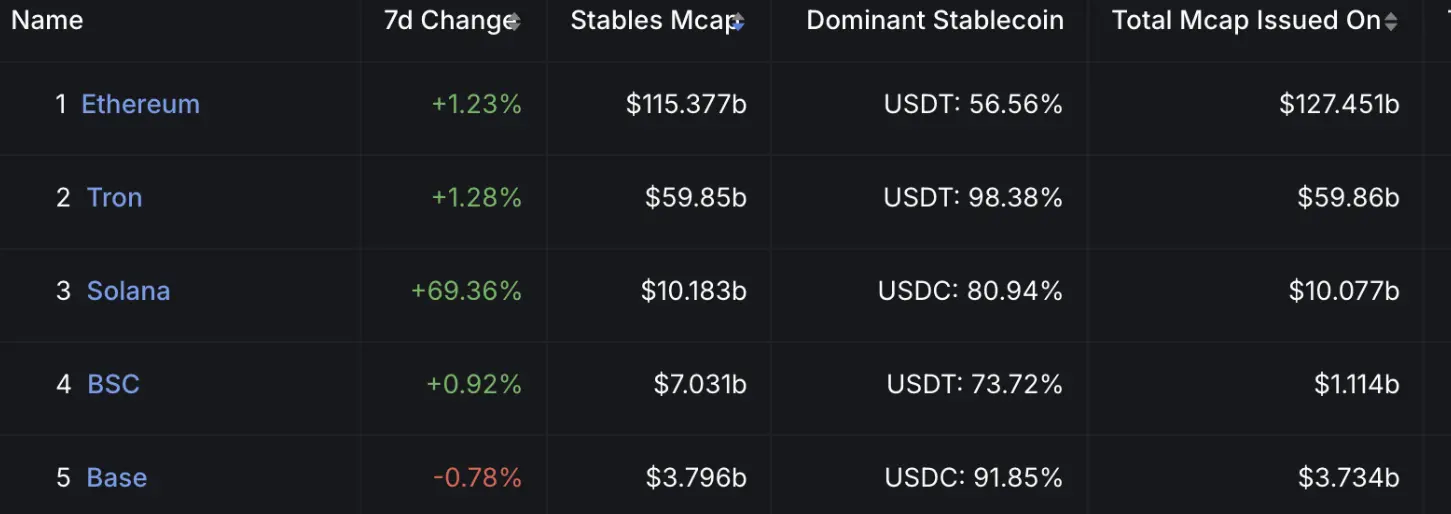Click Base's -0.78% 7d change value
This screenshot has height=514, width=1451.
point(477,478)
